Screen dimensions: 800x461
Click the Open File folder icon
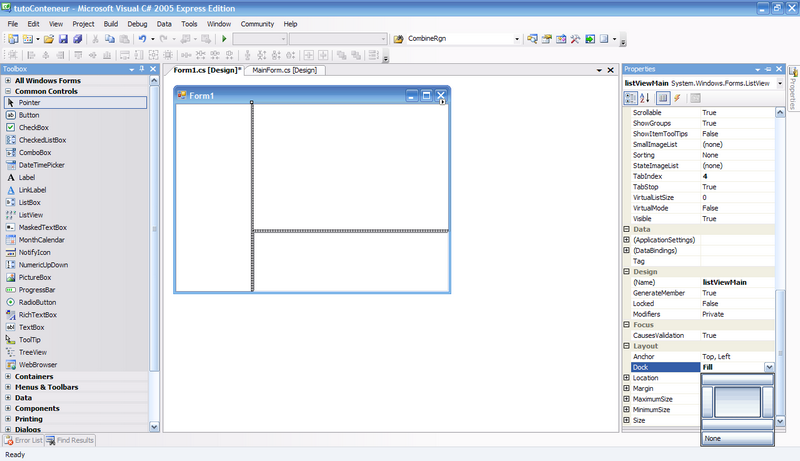tap(48, 39)
